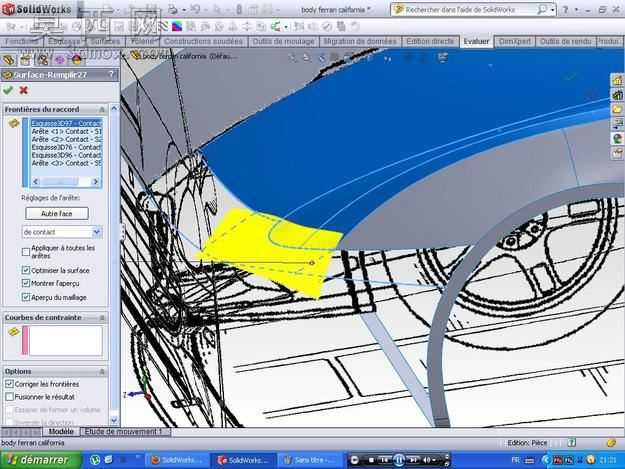Click the house icon in right task pane
625x469 pixels.
(617, 80)
